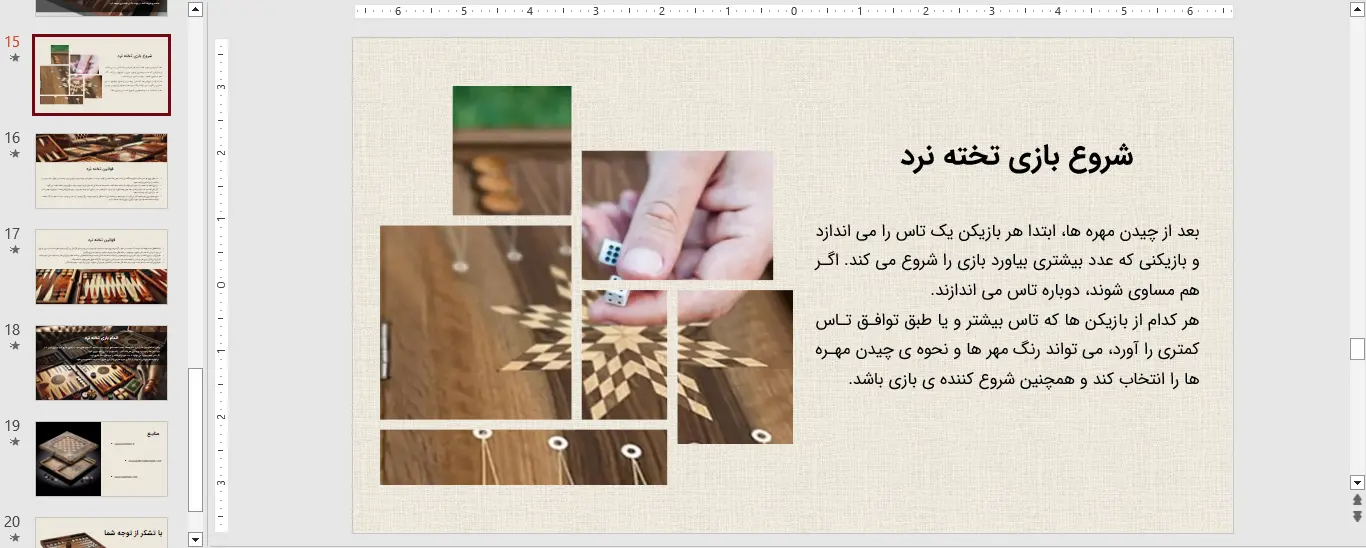Go to previous slide using double-up arrow
This screenshot has height=548, width=1366.
1357,500
